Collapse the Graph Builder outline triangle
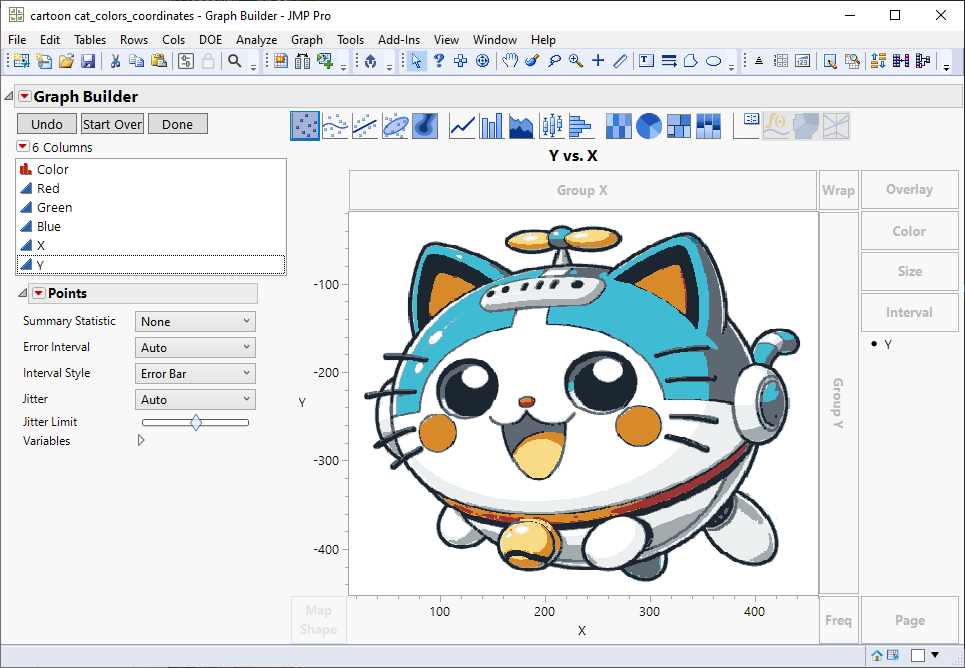This screenshot has width=965, height=668. [x=9, y=97]
